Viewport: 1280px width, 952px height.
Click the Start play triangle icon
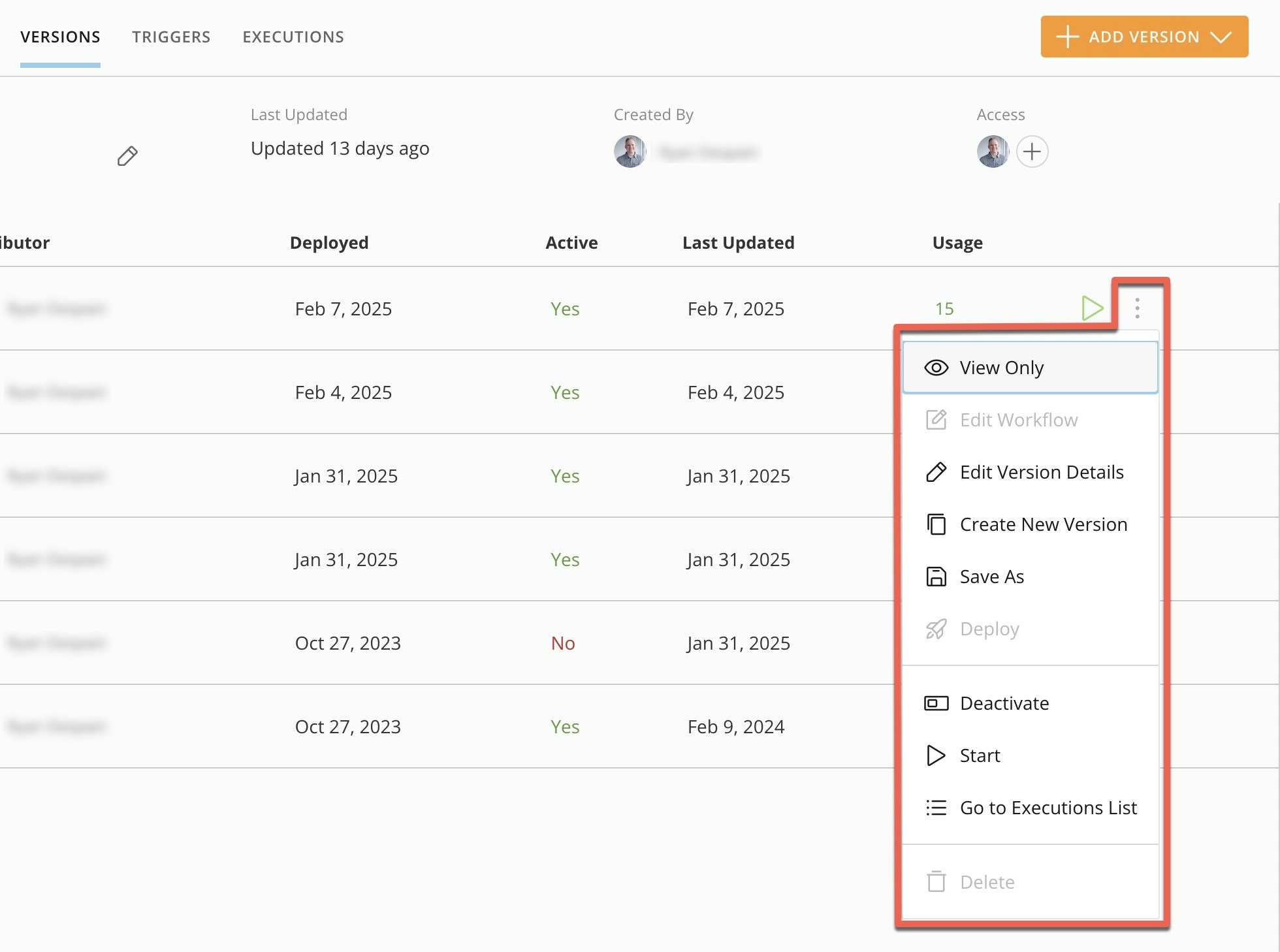(936, 755)
